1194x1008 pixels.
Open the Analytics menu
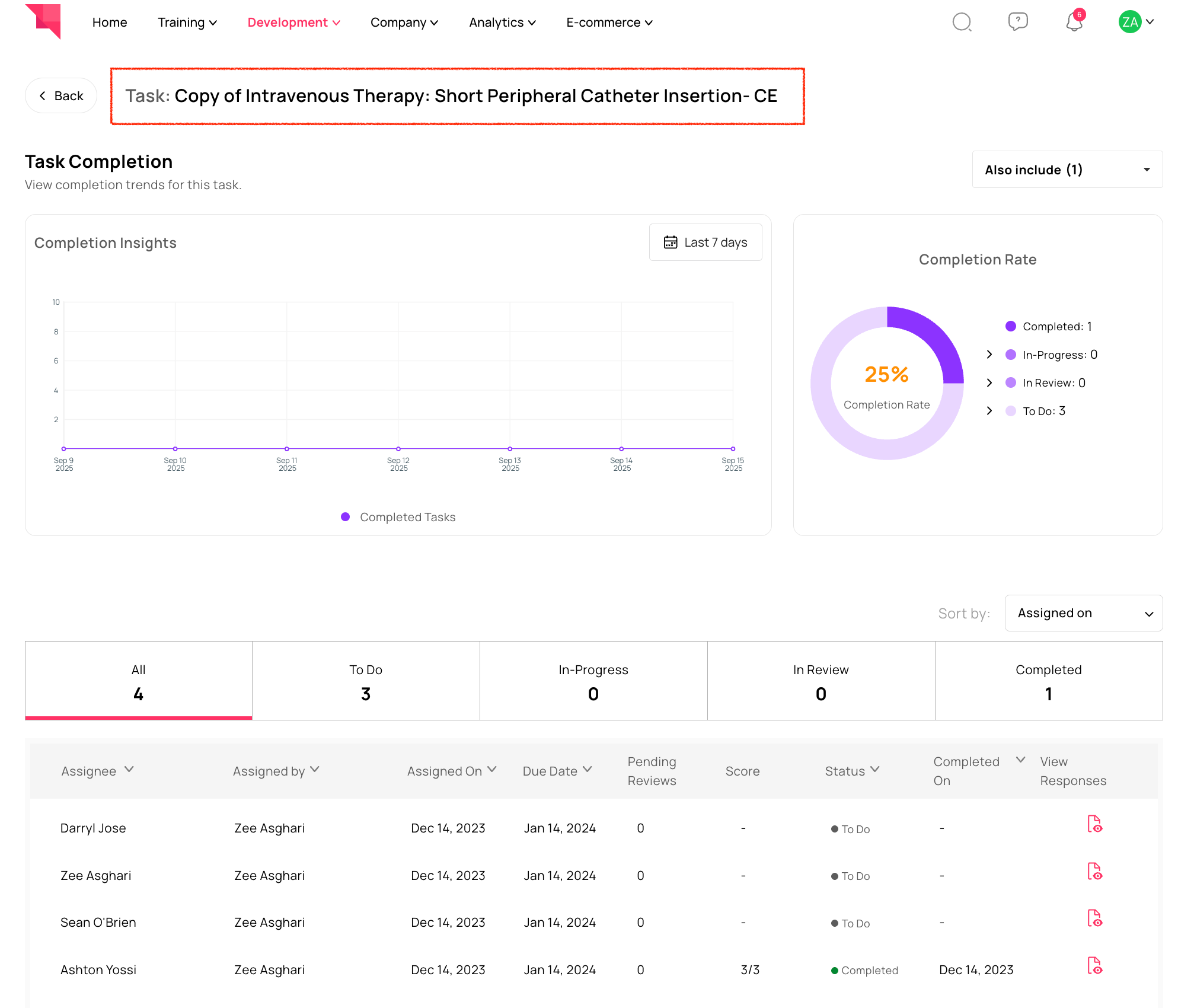[x=502, y=23]
